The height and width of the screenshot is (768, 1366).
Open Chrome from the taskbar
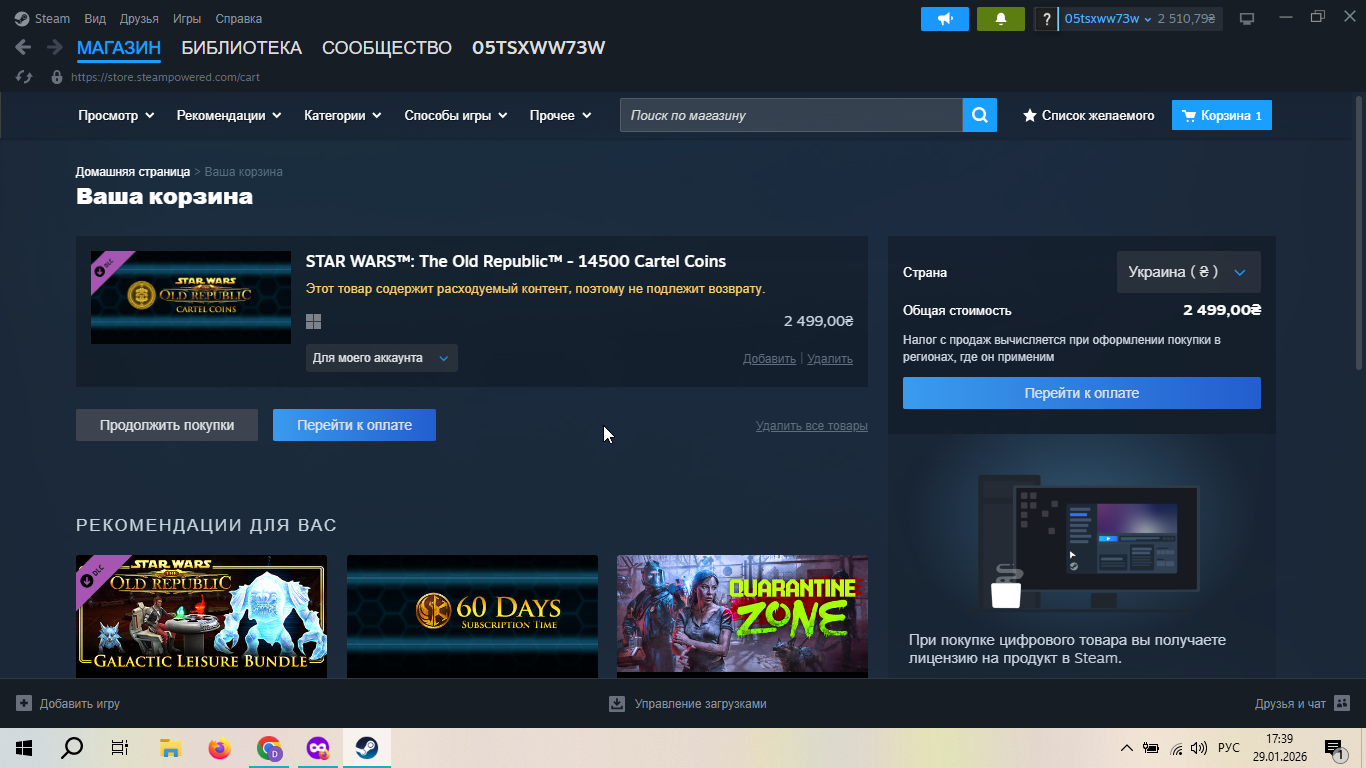pyautogui.click(x=269, y=748)
